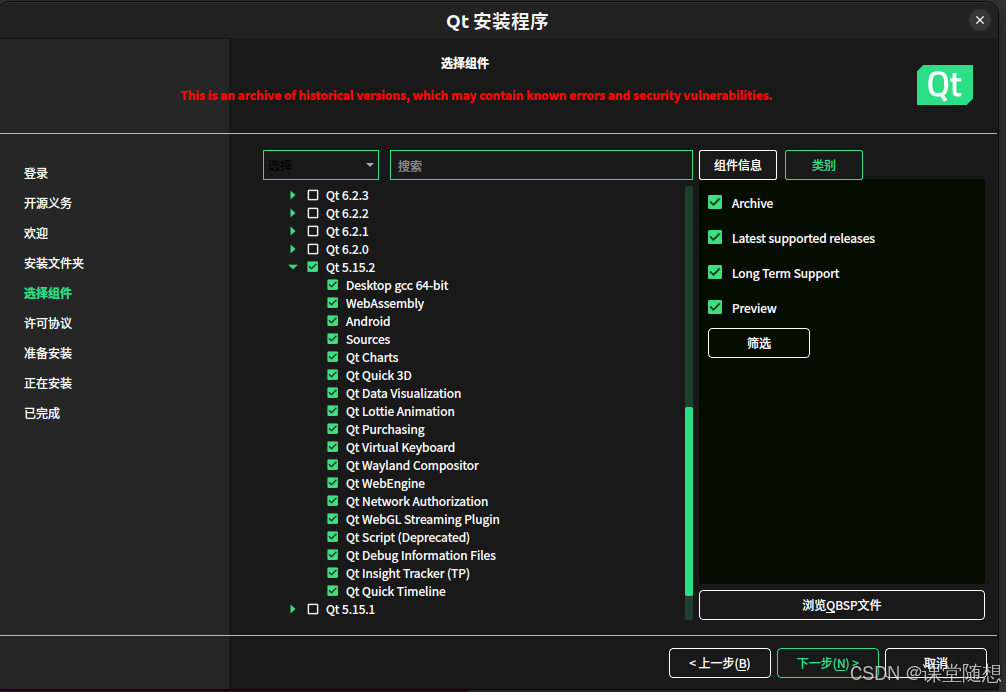Viewport: 1006px width, 692px height.
Task: Select 已完成 step in sidebar
Action: coord(42,414)
